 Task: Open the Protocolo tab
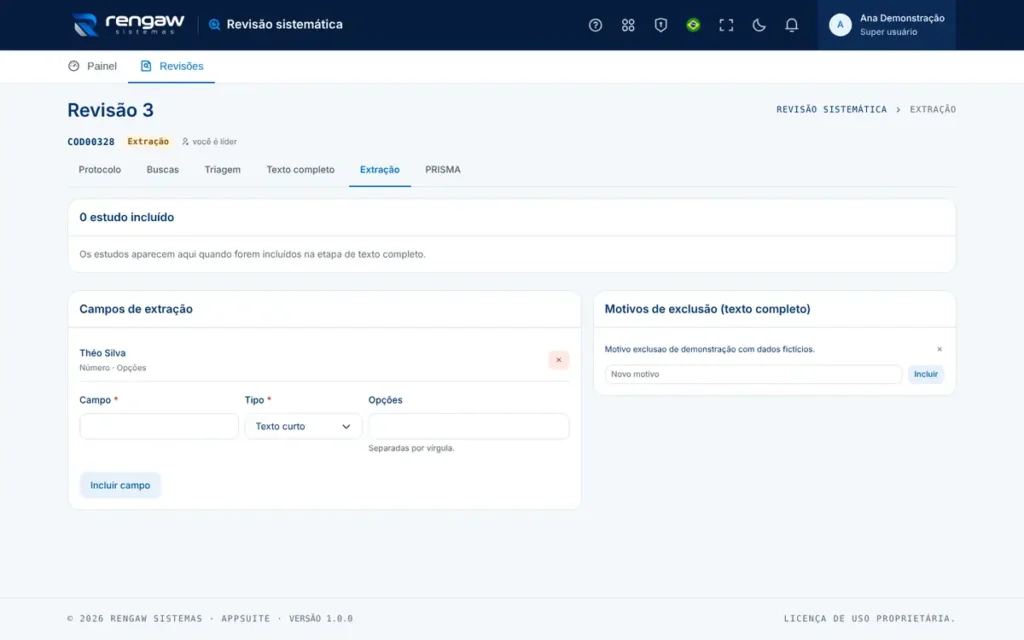[100, 170]
